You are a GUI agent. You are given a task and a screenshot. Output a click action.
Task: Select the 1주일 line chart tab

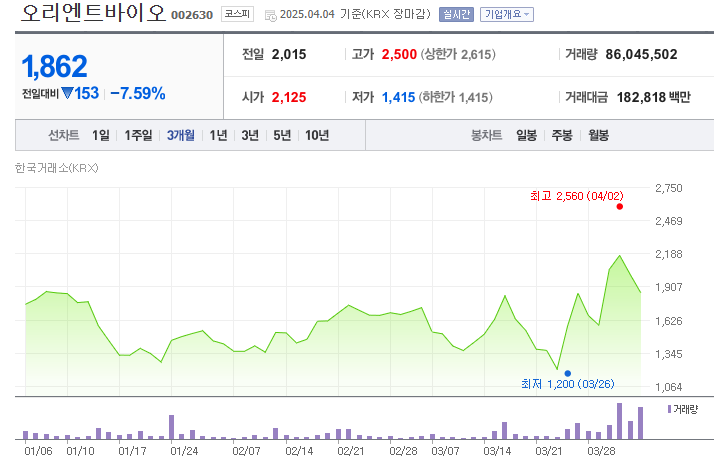[138, 135]
